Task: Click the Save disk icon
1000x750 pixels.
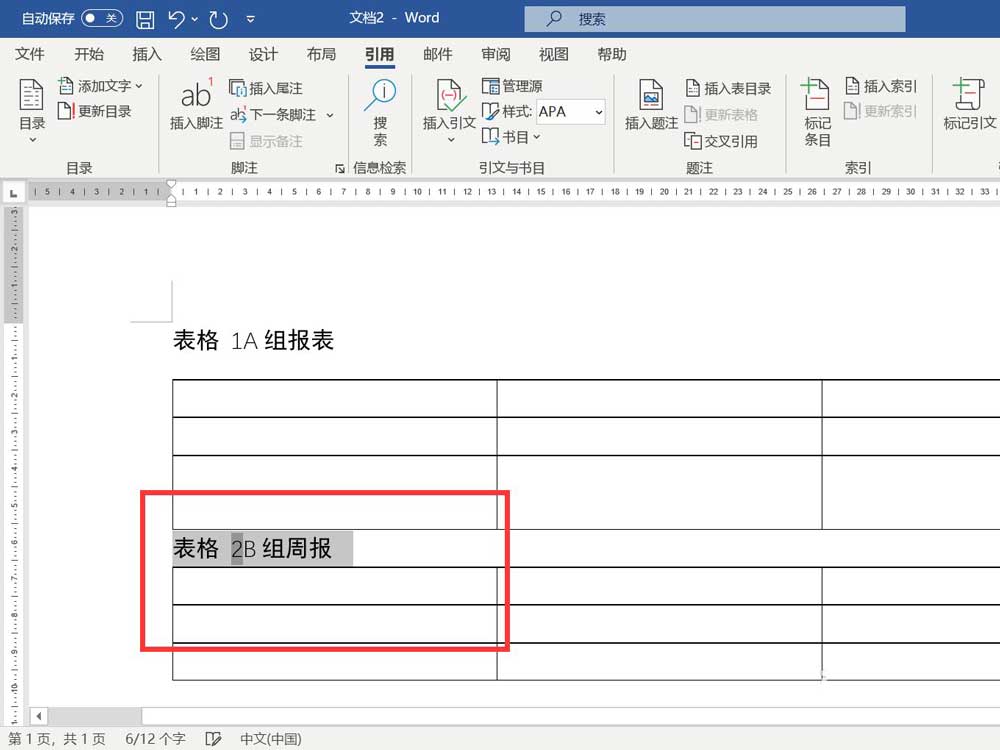Action: [x=145, y=19]
